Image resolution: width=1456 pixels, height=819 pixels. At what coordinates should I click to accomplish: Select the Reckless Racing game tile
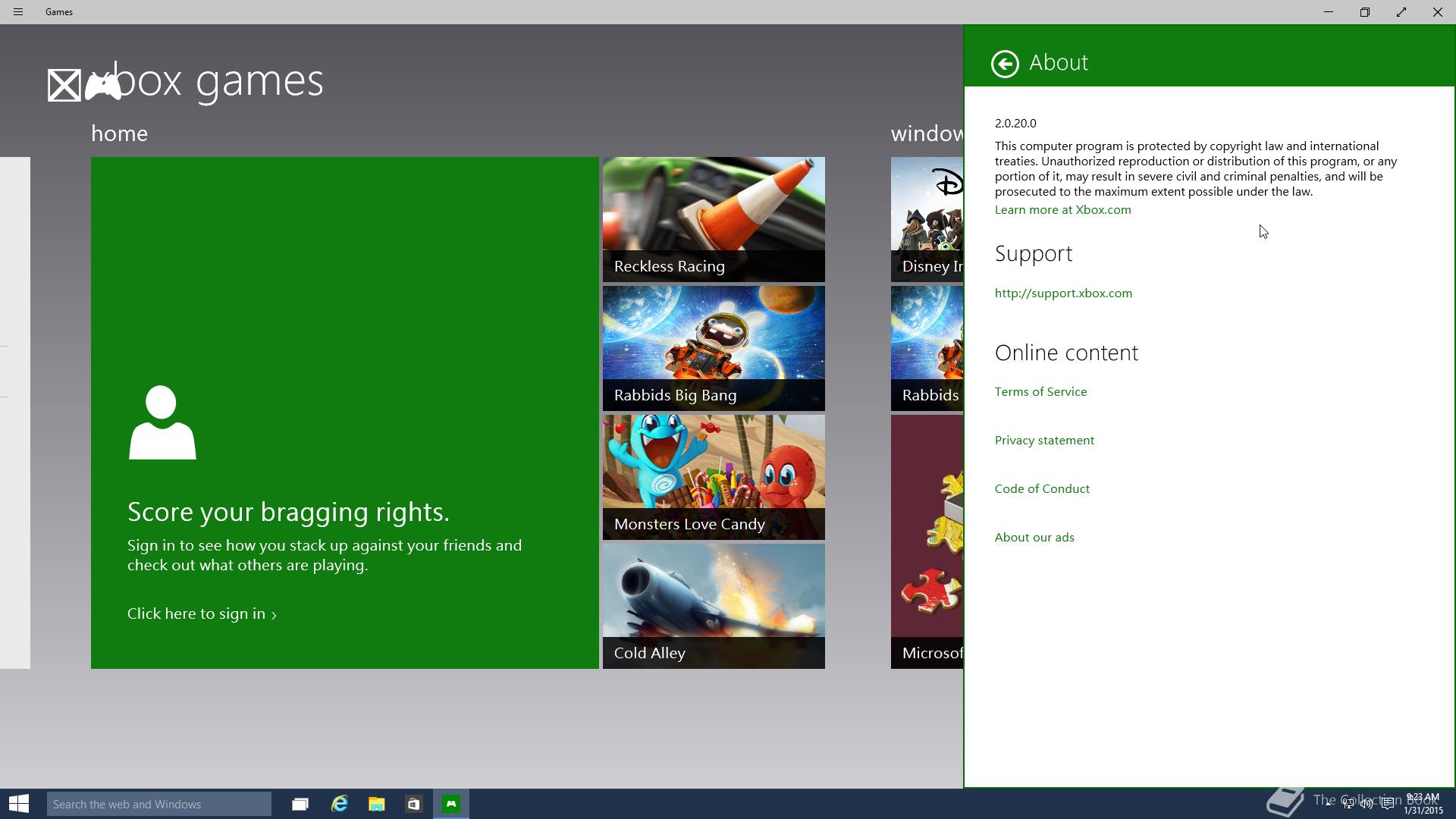point(714,219)
